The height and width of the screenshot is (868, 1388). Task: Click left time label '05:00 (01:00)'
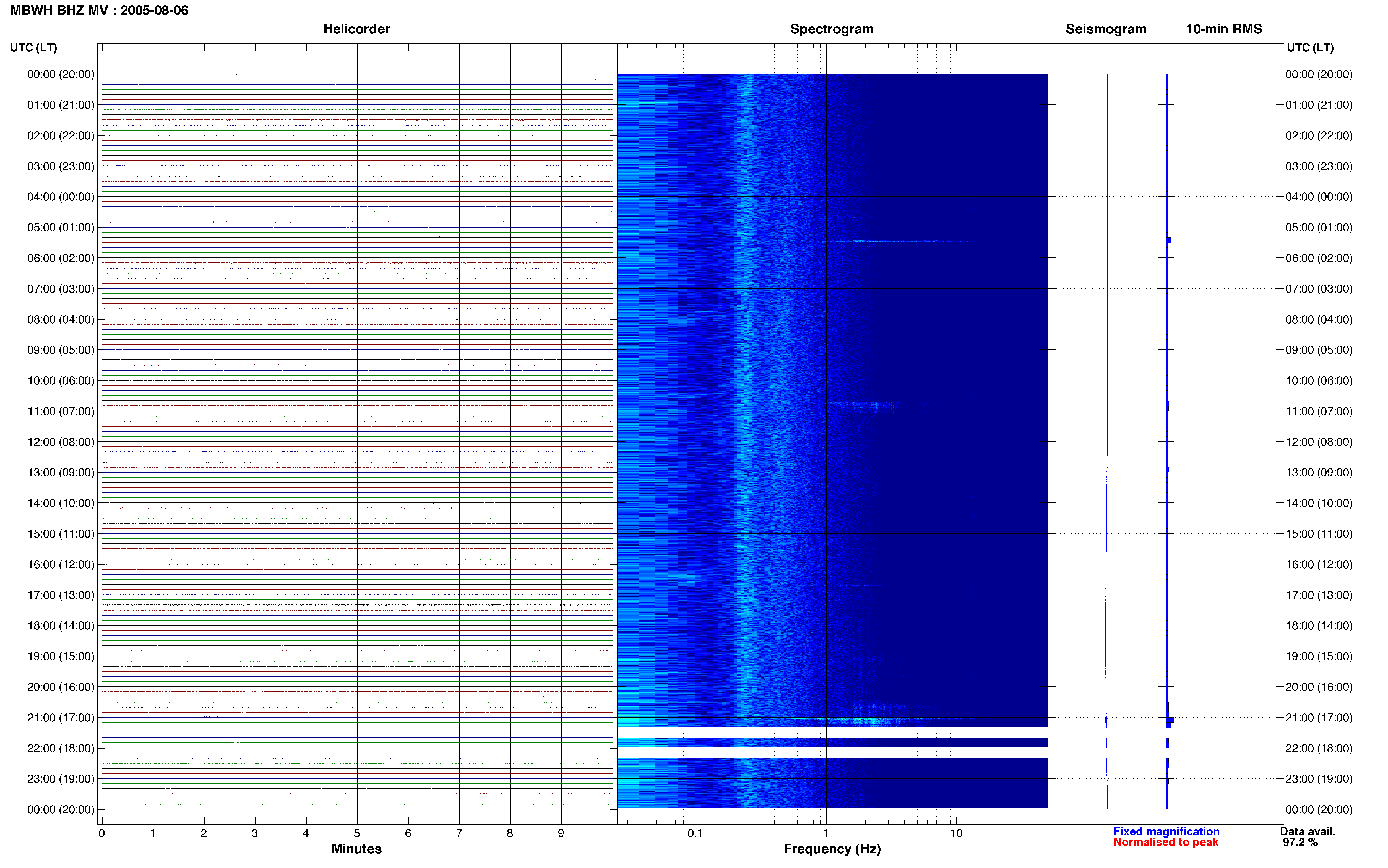coord(61,227)
